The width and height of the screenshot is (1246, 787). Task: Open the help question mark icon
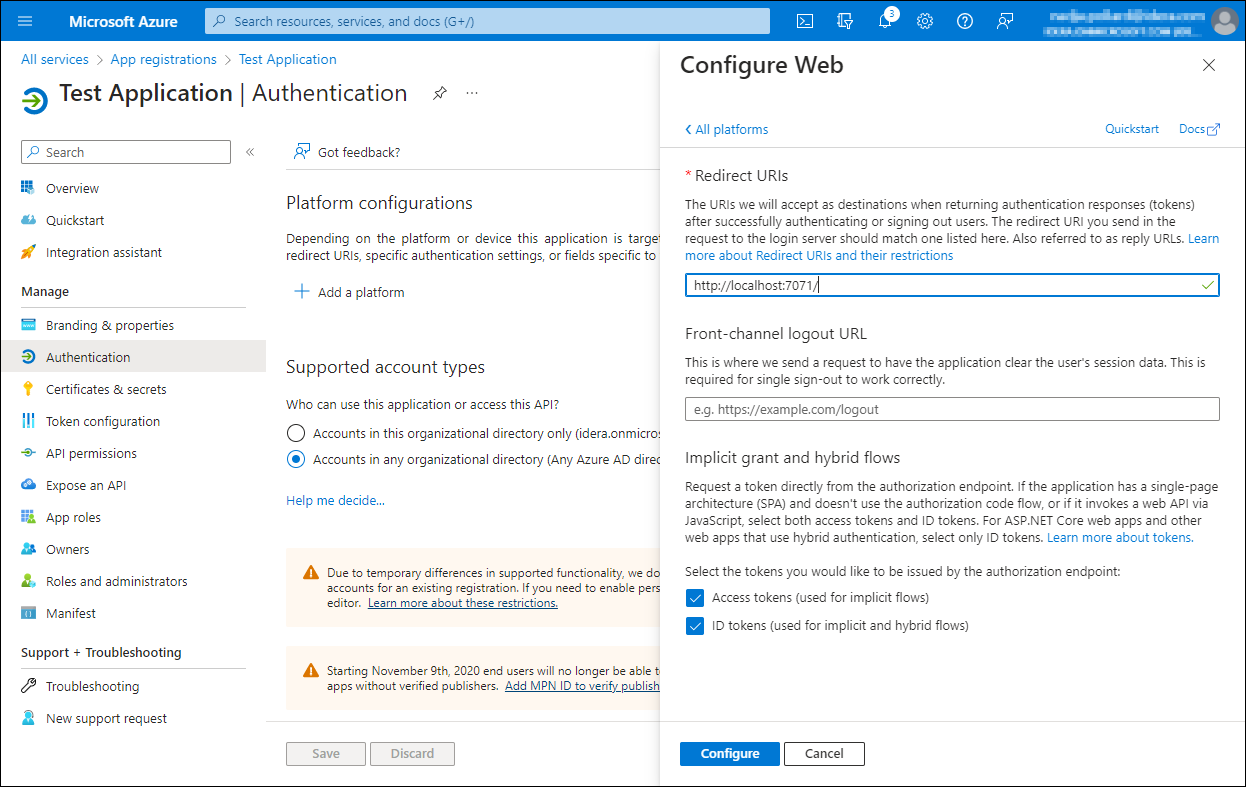pyautogui.click(x=965, y=21)
